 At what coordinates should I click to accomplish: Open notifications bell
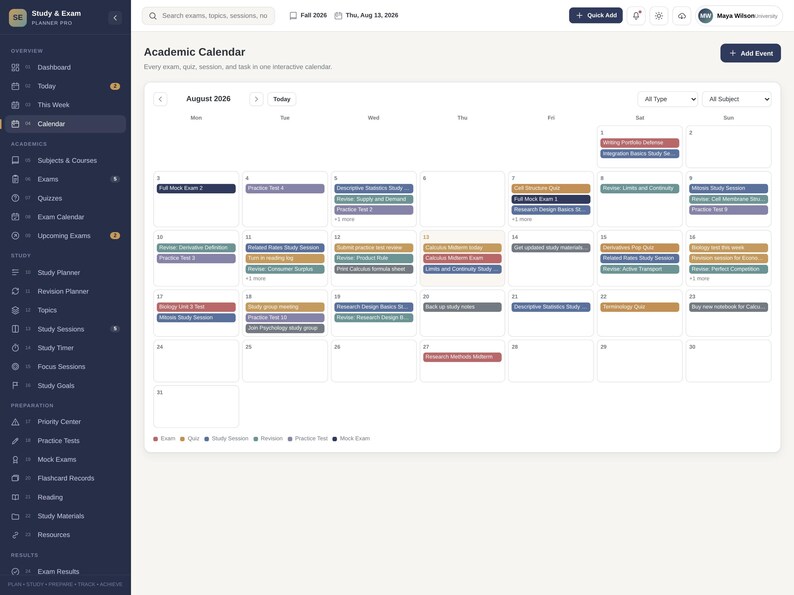[636, 16]
